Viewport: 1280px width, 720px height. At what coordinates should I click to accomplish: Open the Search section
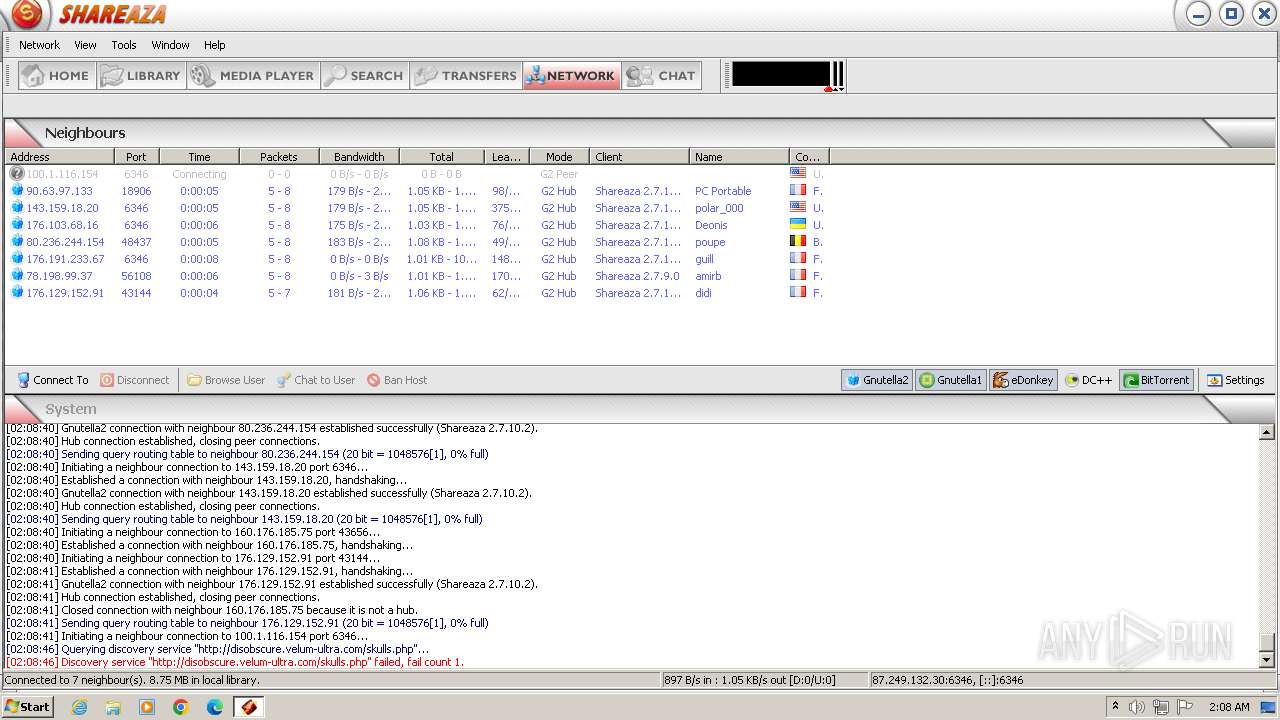pos(365,75)
